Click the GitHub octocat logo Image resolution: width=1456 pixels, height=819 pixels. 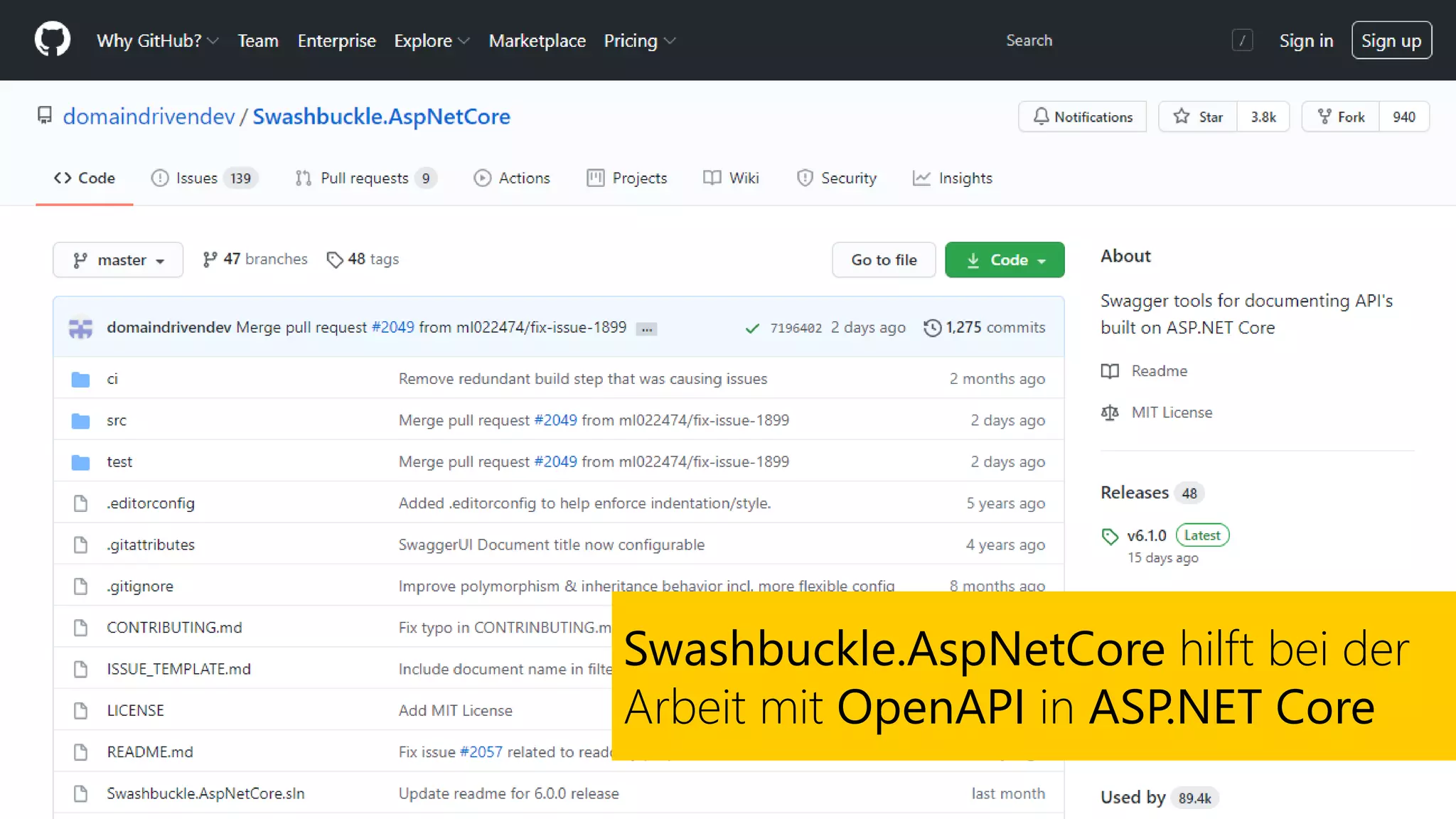53,40
